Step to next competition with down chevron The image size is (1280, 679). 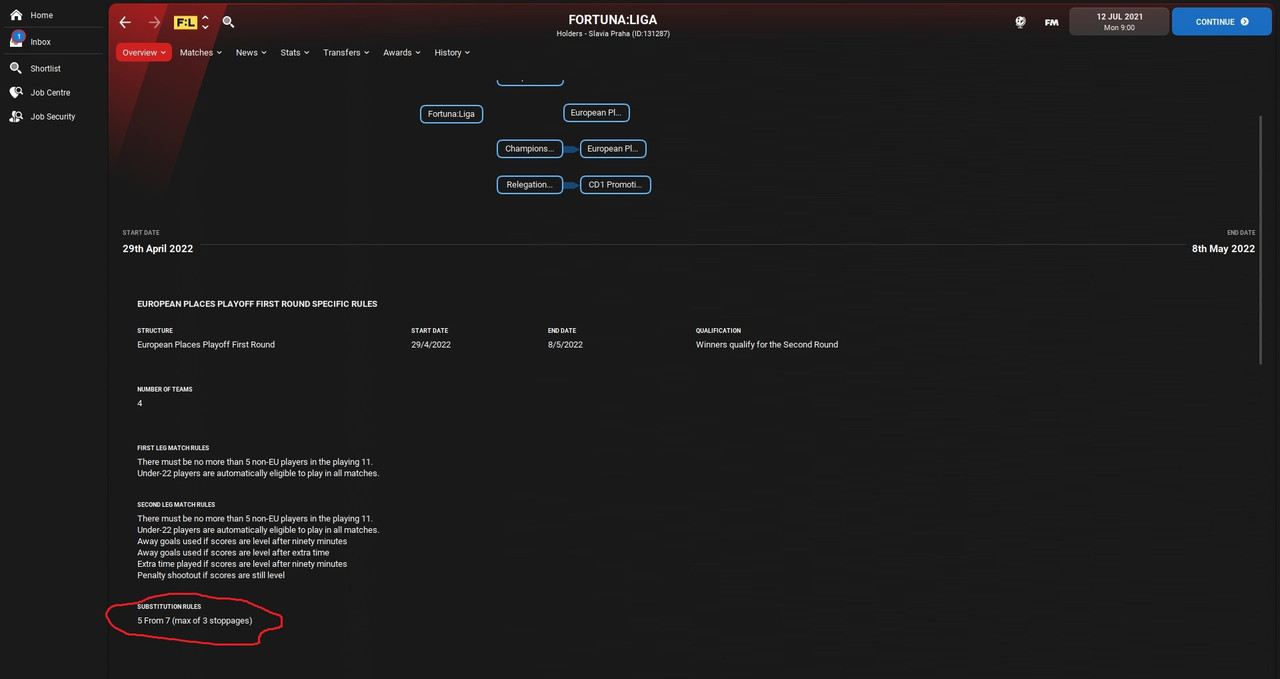coord(205,27)
